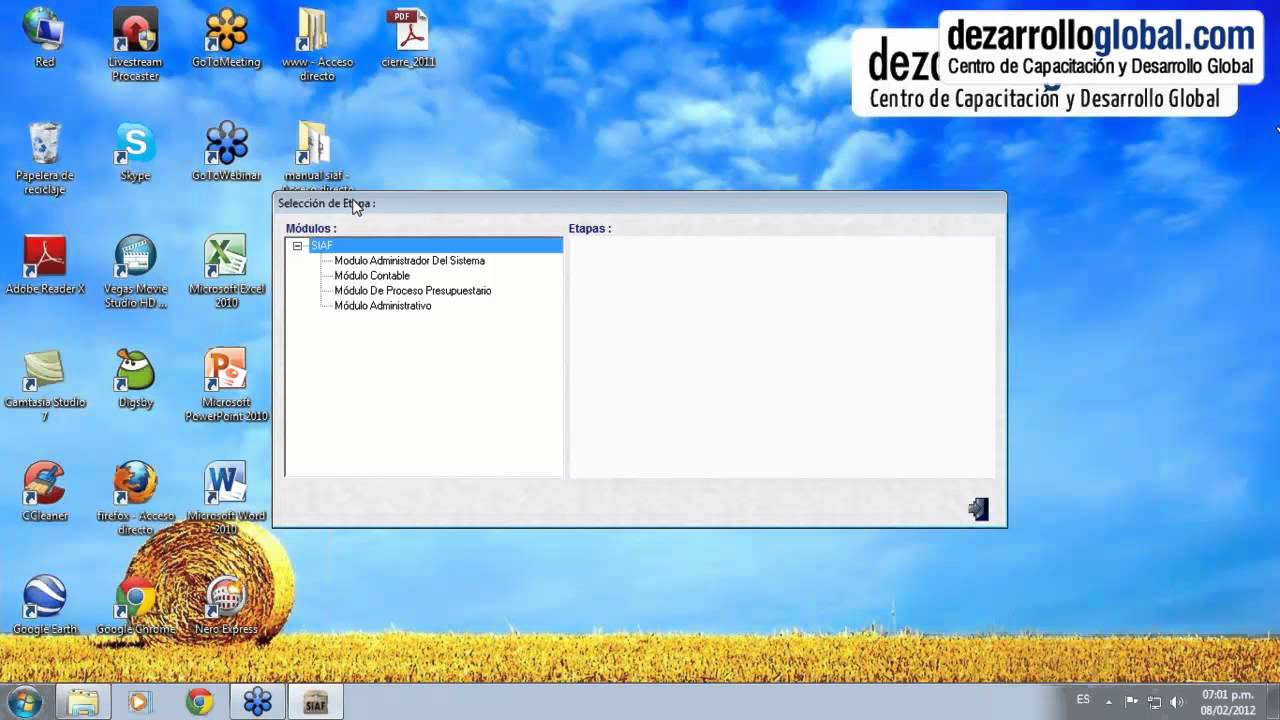The height and width of the screenshot is (720, 1280).
Task: Open Google Earth desktop shortcut
Action: [x=44, y=605]
